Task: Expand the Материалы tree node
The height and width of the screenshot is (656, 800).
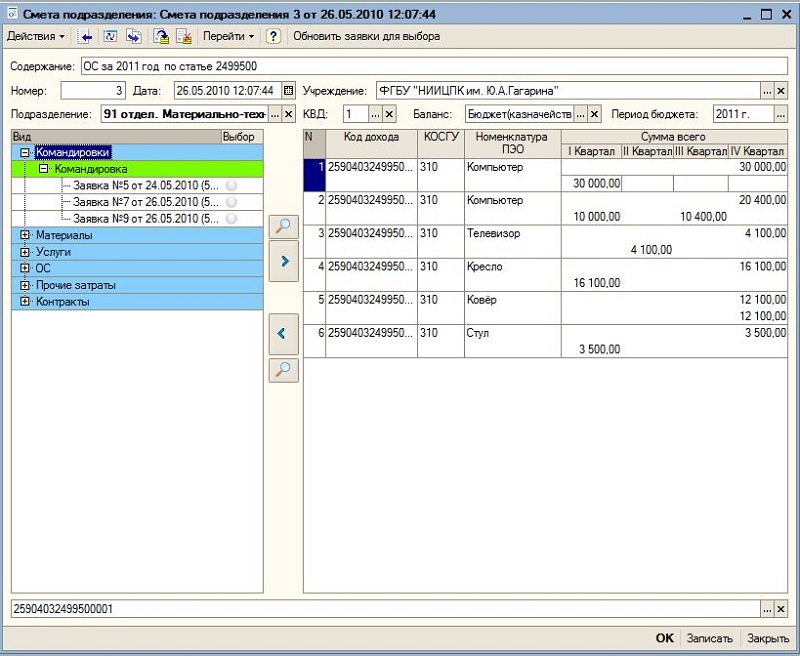Action: 25,236
